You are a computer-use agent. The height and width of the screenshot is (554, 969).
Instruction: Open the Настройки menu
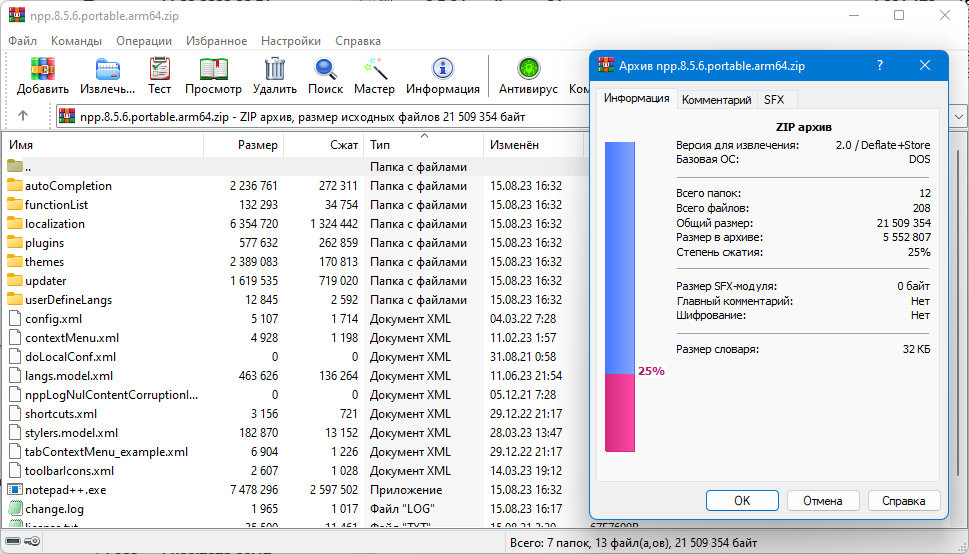click(290, 41)
